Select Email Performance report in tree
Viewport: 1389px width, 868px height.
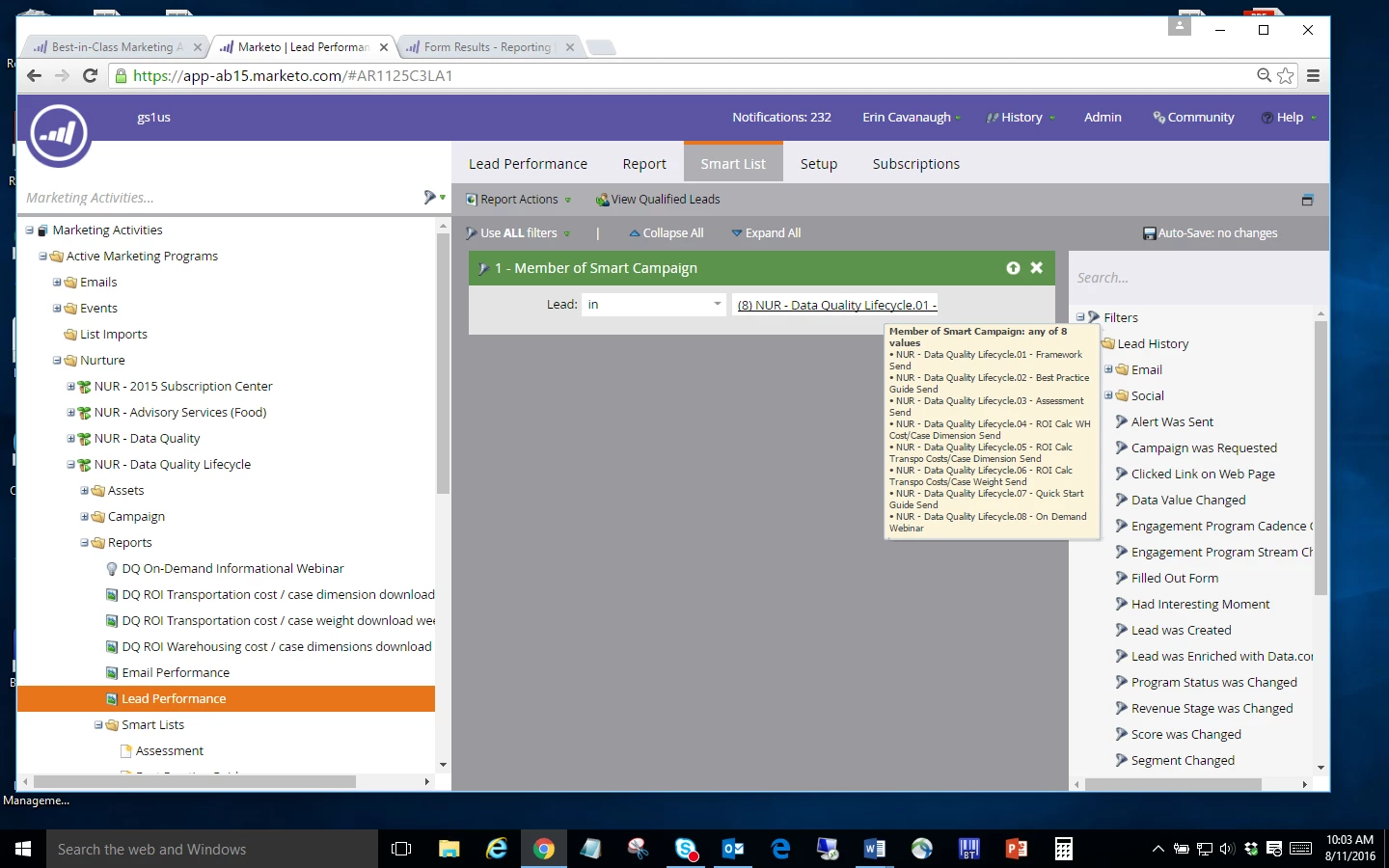pyautogui.click(x=176, y=673)
